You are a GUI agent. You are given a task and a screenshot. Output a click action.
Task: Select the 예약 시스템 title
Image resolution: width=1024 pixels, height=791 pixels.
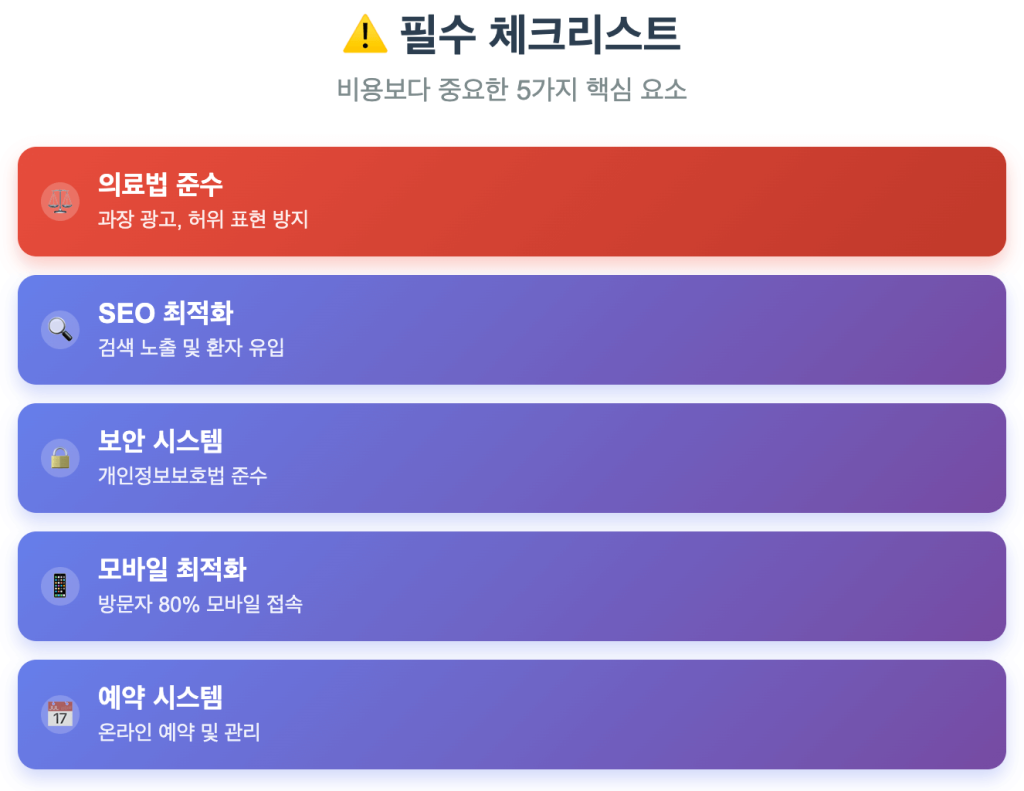(x=160, y=697)
